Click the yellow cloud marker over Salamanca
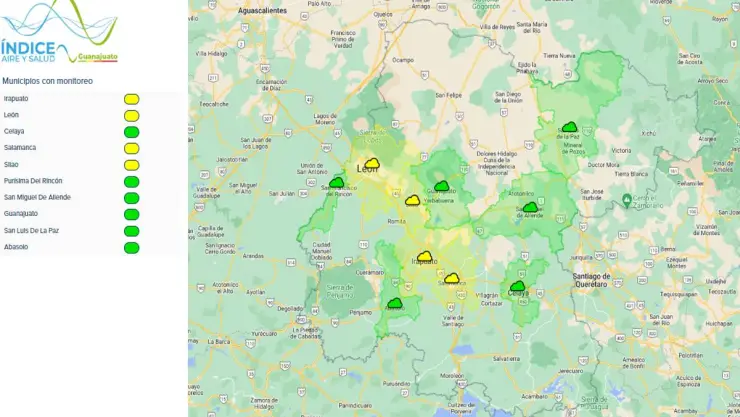This screenshot has height=417, width=740. point(452,278)
